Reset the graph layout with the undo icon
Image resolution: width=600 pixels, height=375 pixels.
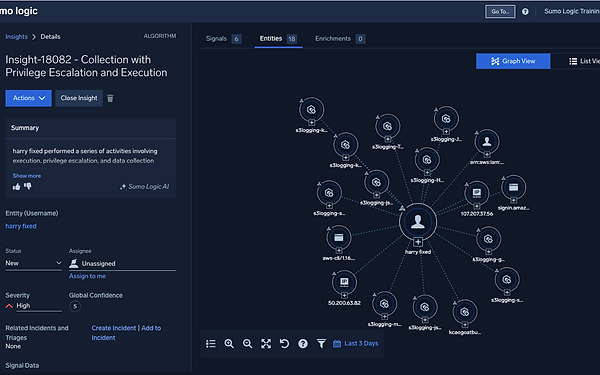tap(284, 344)
